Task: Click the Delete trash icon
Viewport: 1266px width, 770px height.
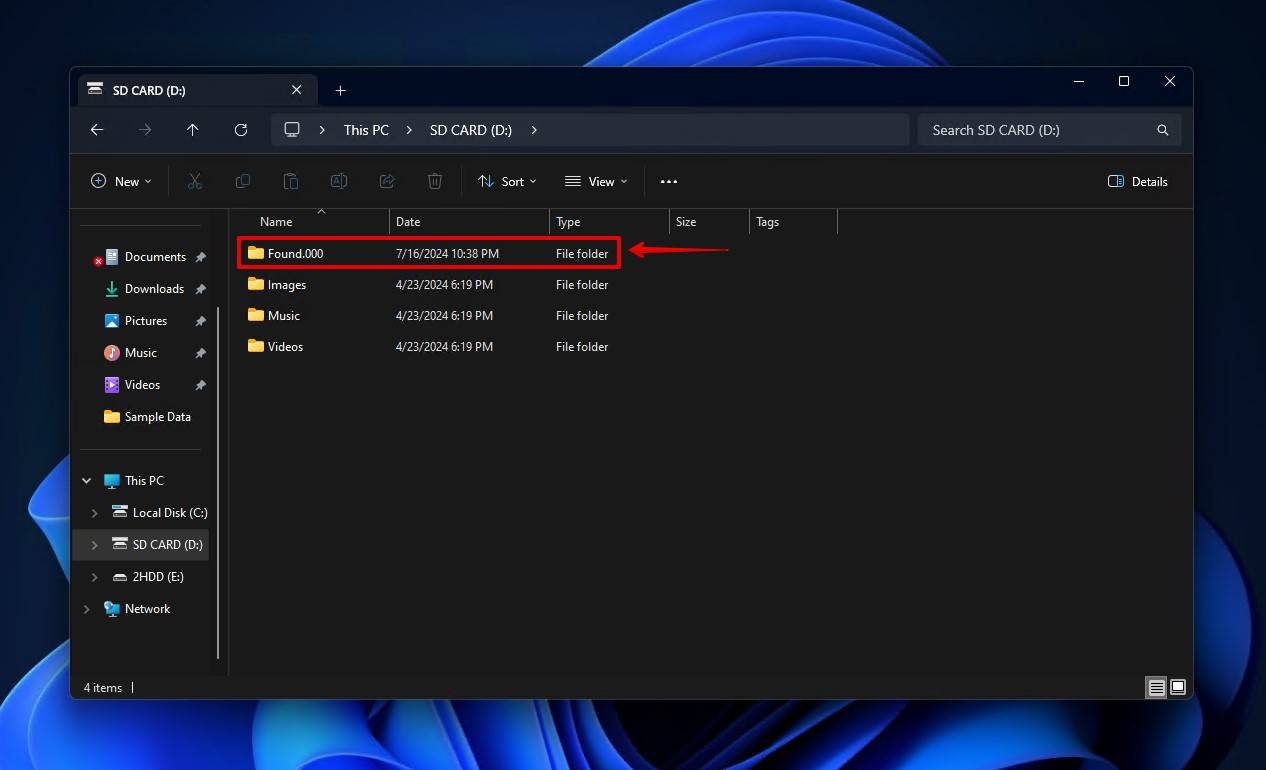Action: 435,181
